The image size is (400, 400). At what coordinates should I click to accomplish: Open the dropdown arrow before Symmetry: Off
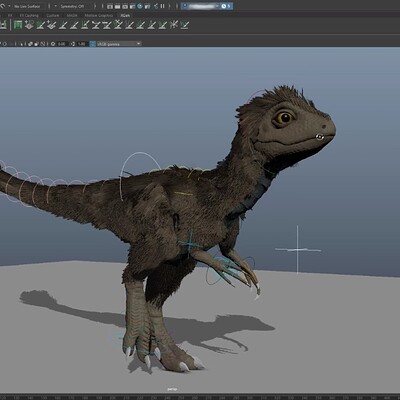(56, 6)
